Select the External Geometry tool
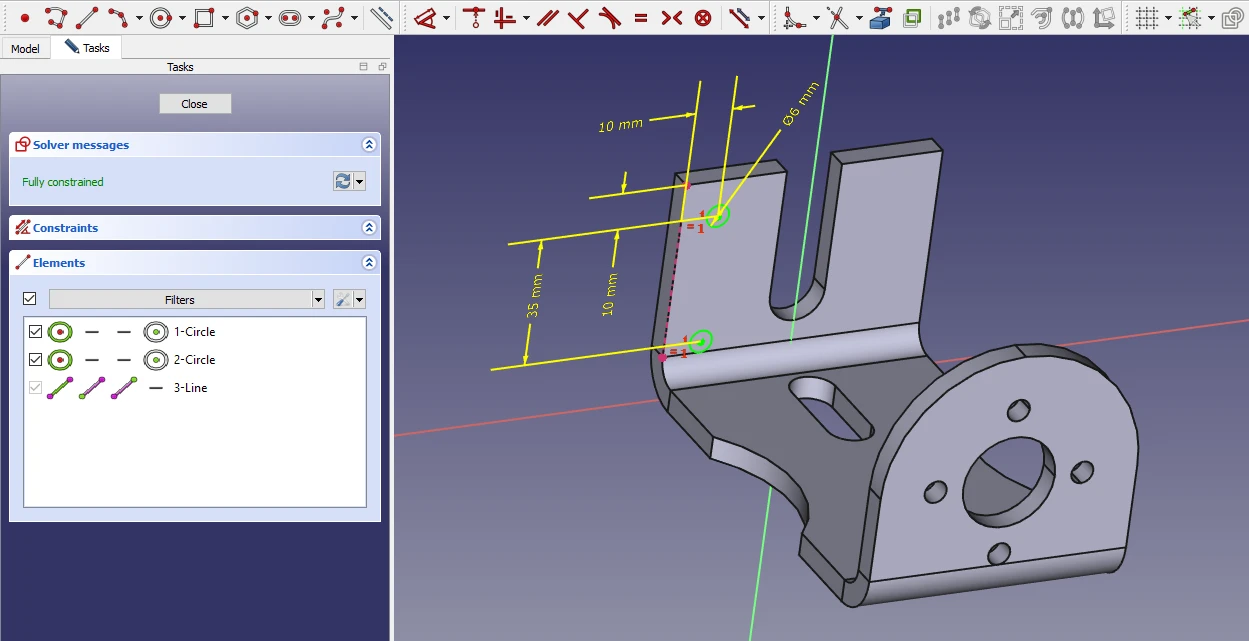 [x=880, y=17]
